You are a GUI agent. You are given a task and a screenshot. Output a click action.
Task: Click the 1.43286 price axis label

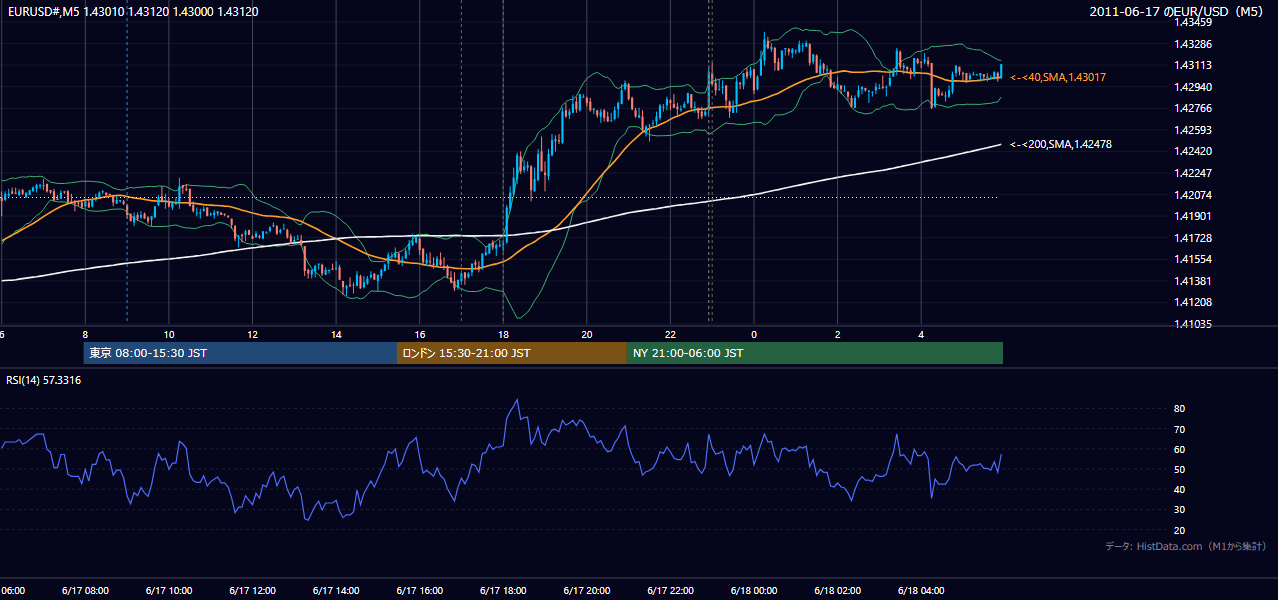click(1193, 44)
